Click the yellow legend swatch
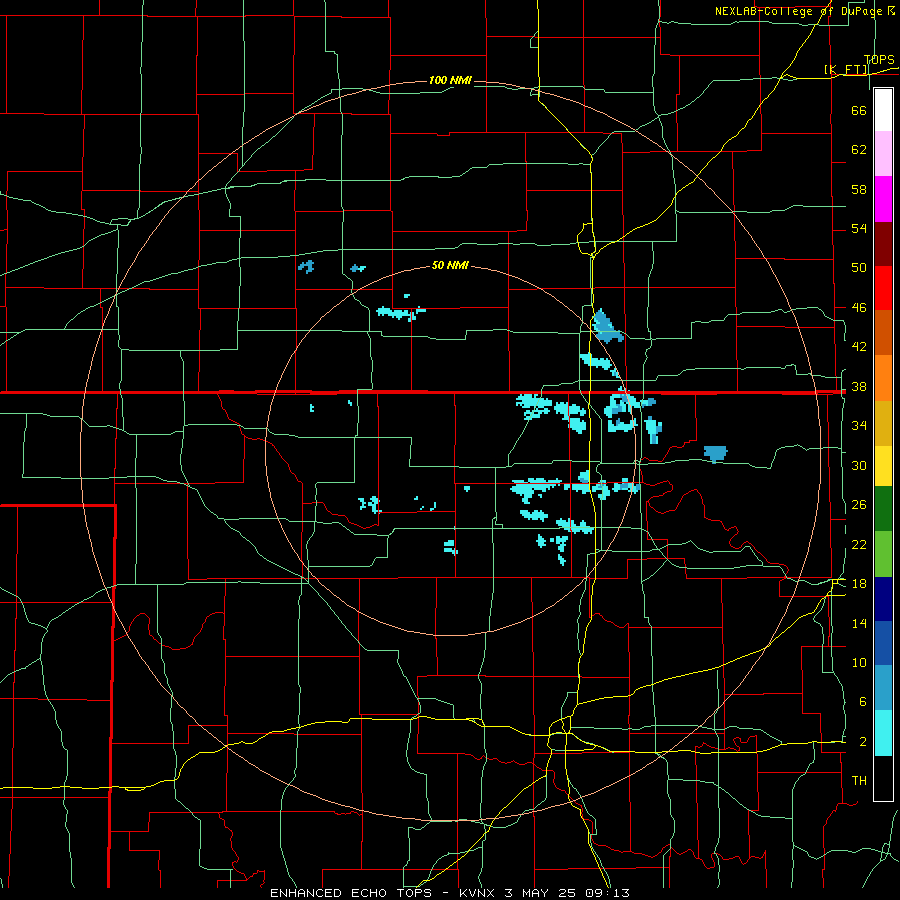 pos(883,465)
